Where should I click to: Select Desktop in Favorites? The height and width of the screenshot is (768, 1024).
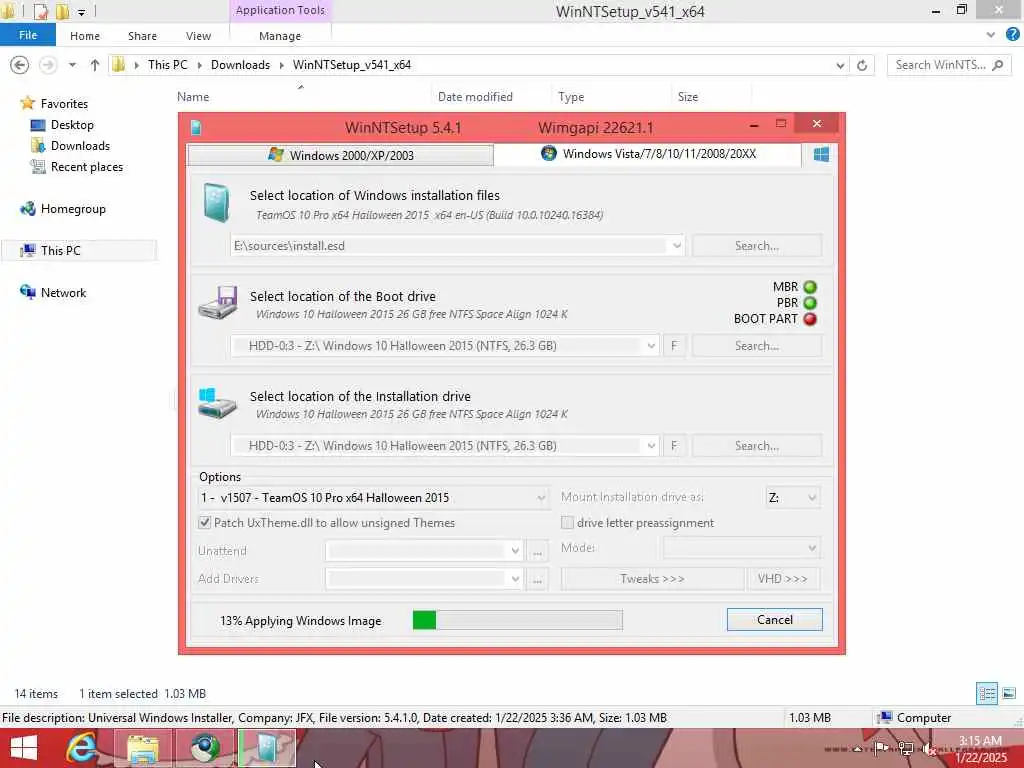click(x=72, y=125)
